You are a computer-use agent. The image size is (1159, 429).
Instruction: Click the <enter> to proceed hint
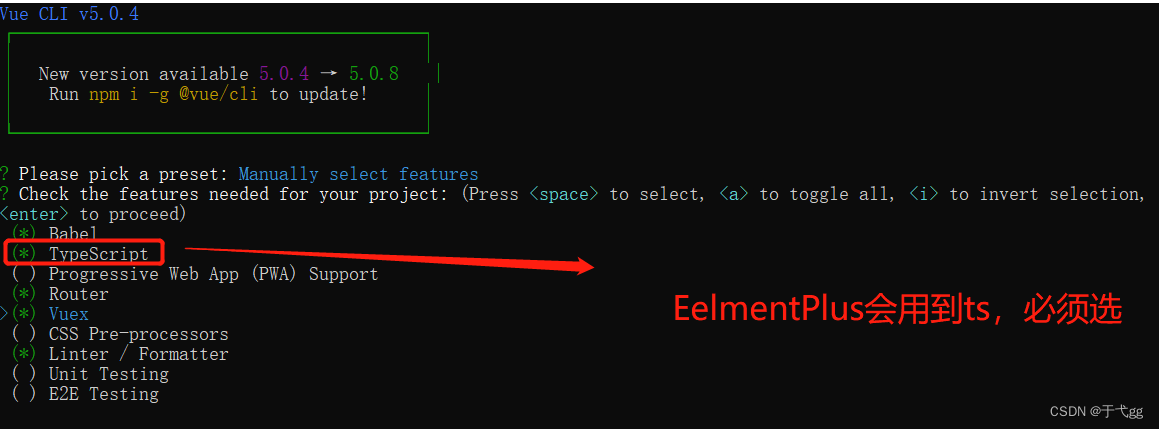tap(92, 214)
